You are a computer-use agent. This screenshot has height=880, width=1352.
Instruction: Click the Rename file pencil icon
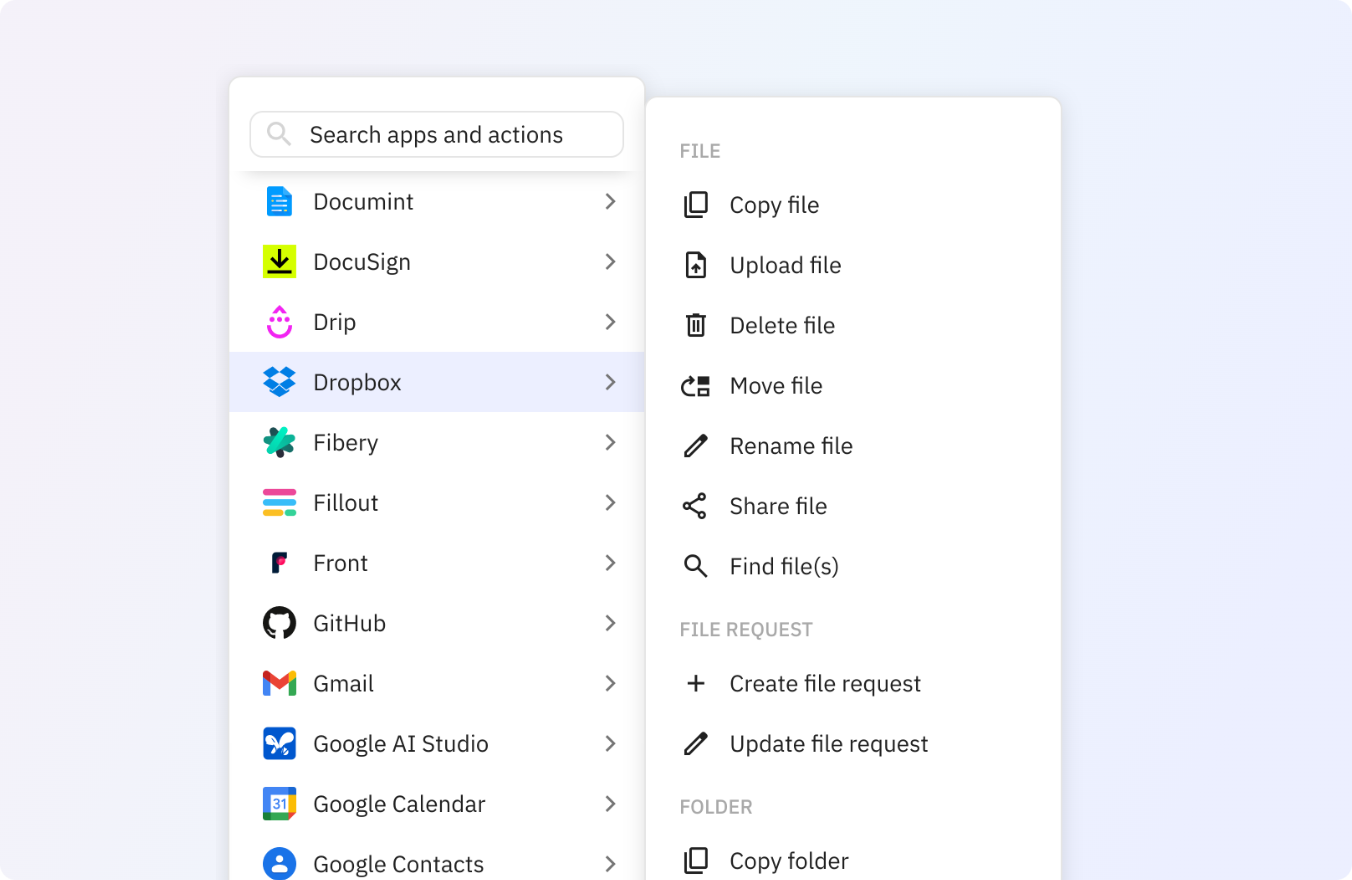click(695, 446)
